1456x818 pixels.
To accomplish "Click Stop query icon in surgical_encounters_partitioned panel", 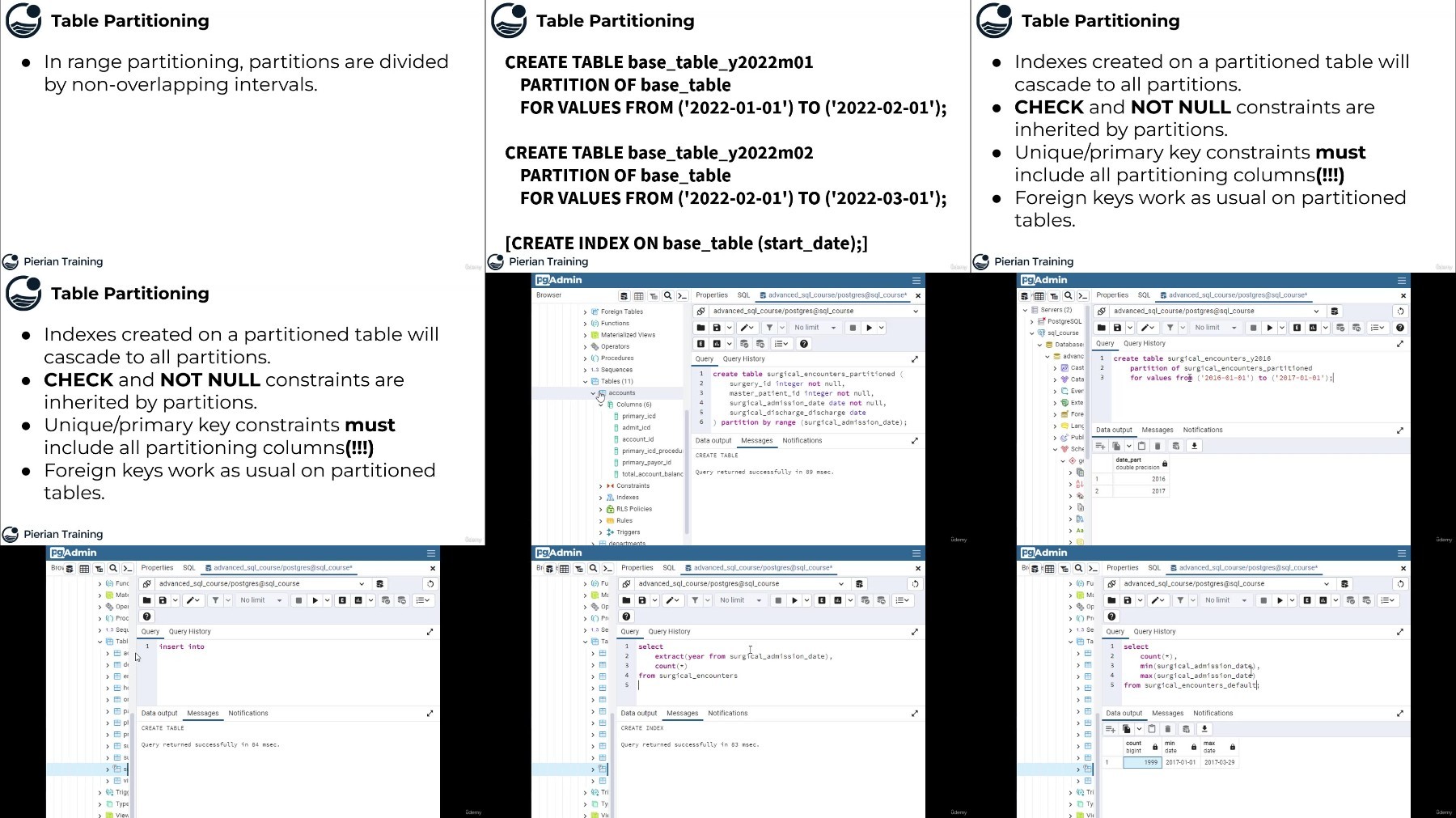I will 852,328.
